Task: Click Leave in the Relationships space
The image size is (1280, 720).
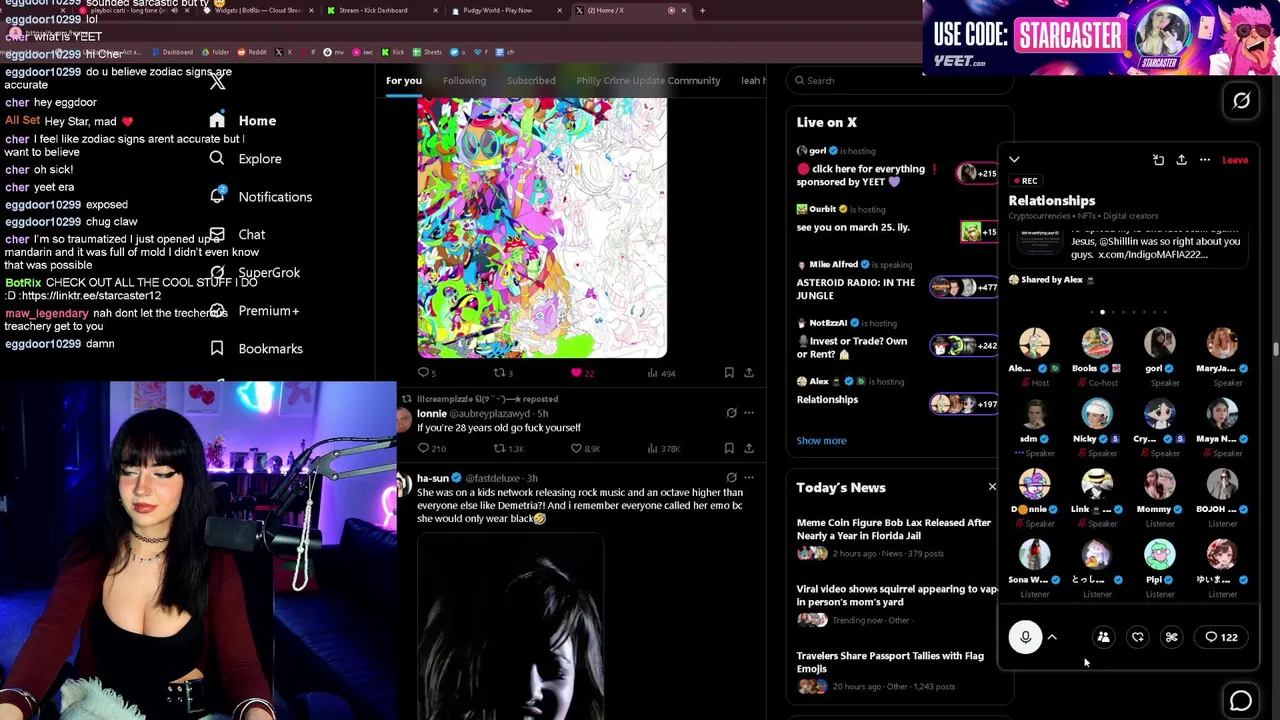Action: (1234, 160)
